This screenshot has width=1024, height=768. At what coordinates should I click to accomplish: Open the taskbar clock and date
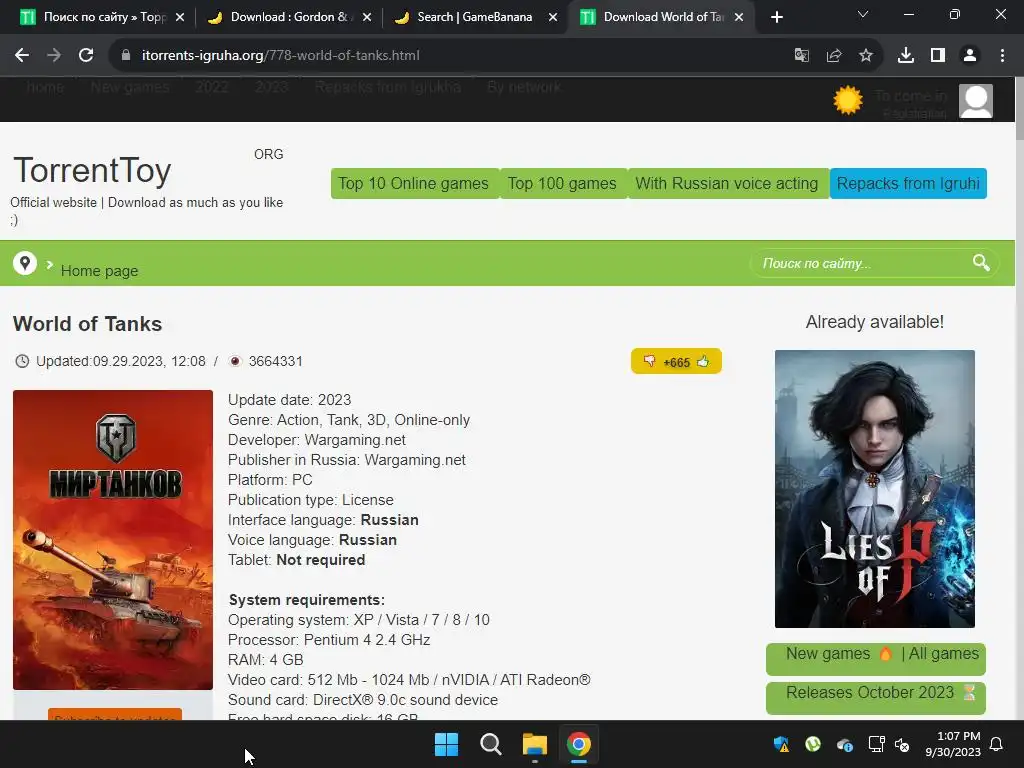pyautogui.click(x=953, y=744)
